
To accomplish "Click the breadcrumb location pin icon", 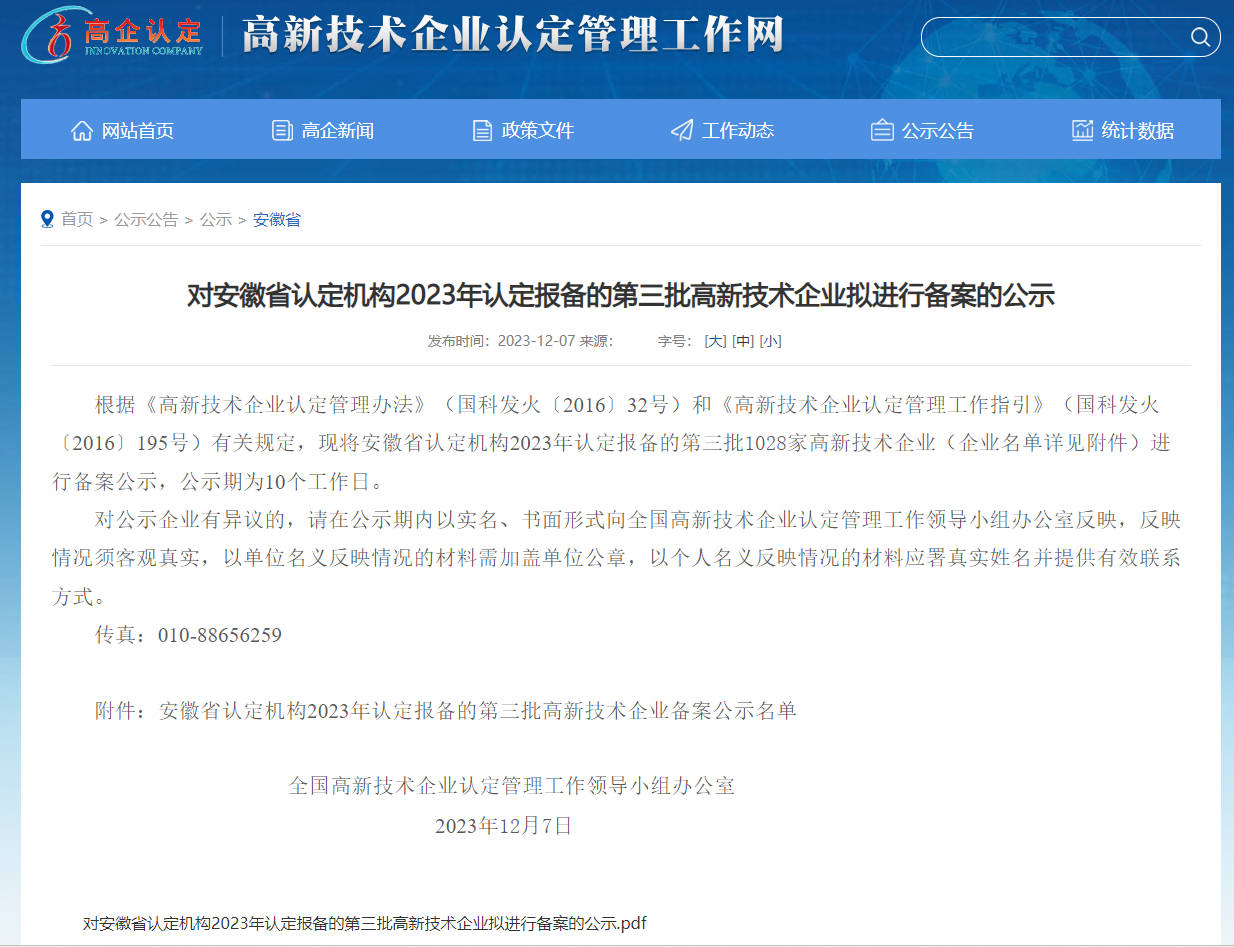I will [x=47, y=219].
